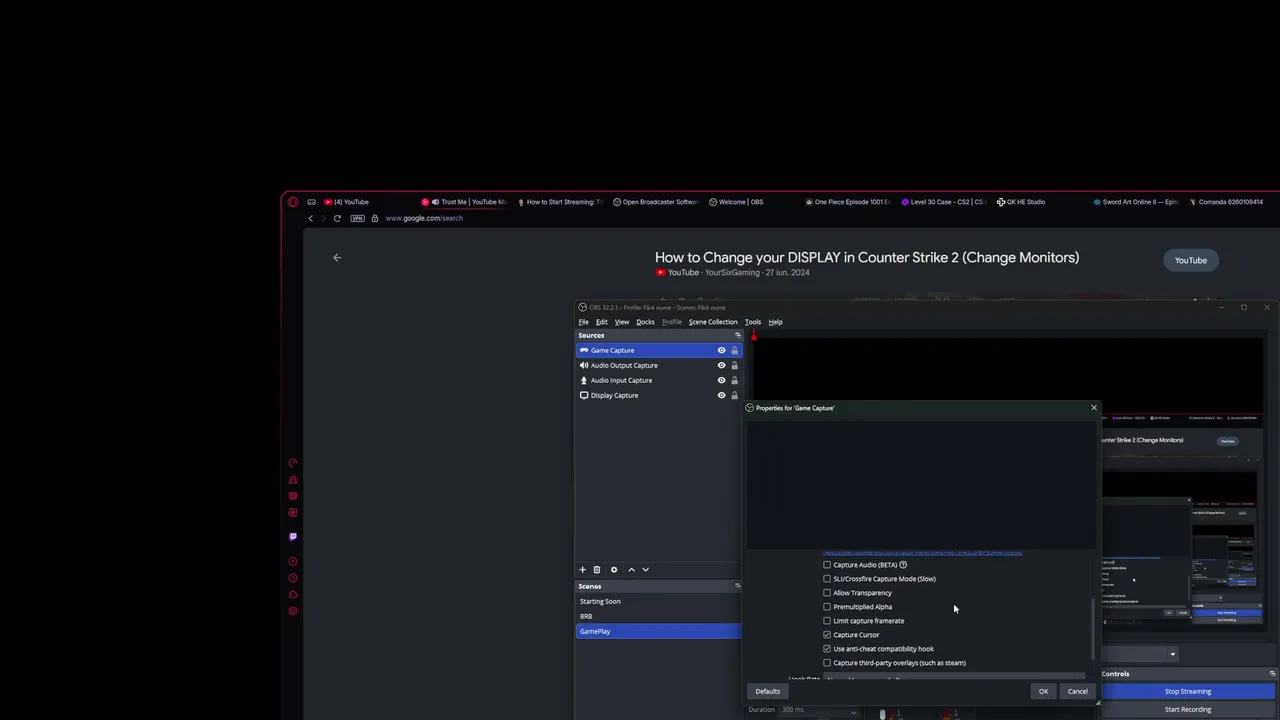The width and height of the screenshot is (1280, 720).
Task: Click the Defaults button
Action: [x=768, y=692]
